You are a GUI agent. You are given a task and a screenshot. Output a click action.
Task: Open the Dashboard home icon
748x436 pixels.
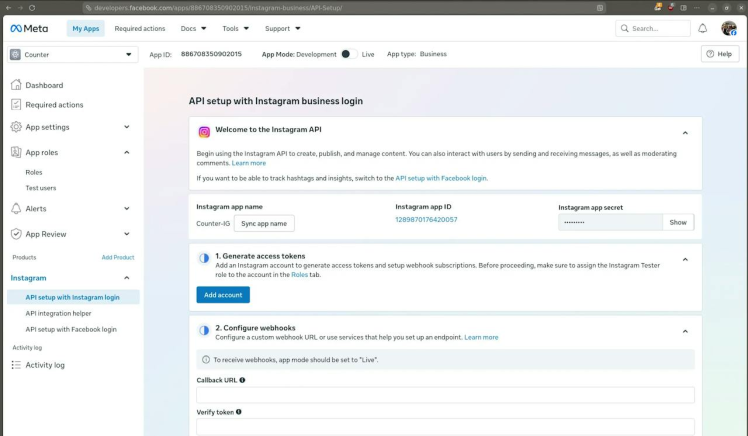(x=16, y=85)
